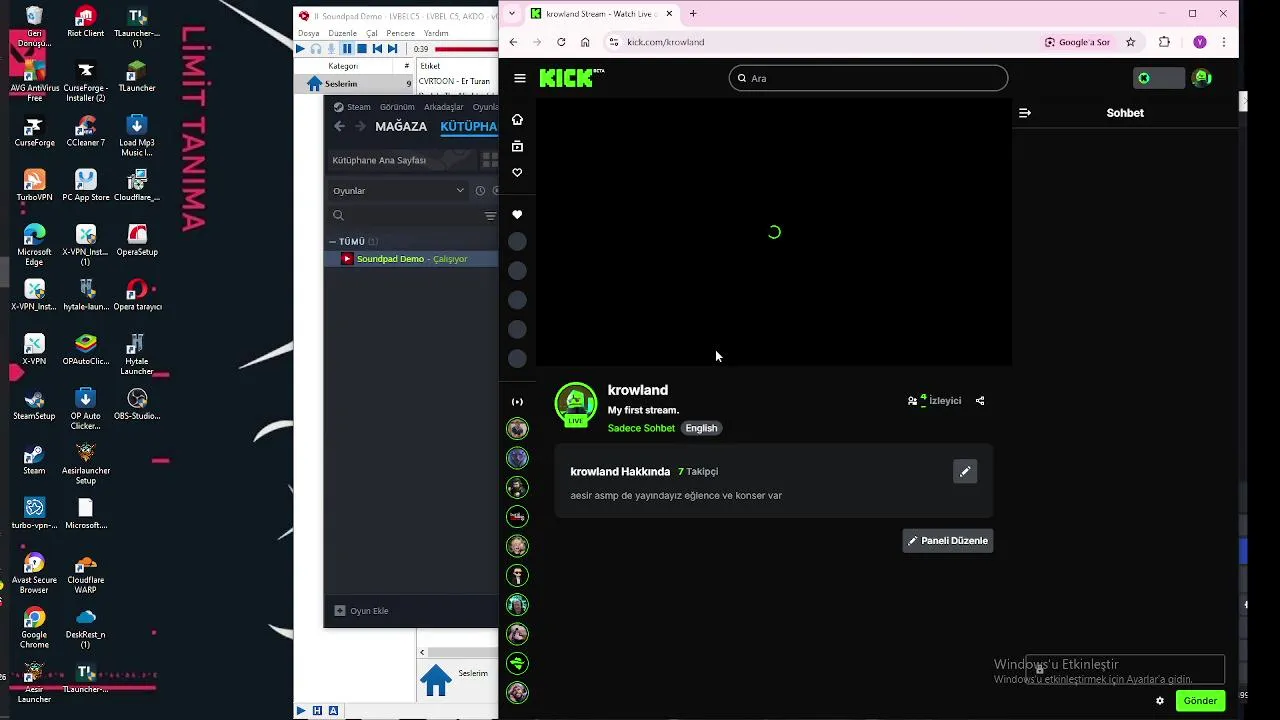Open the Chrome three-dot menu

click(1224, 42)
